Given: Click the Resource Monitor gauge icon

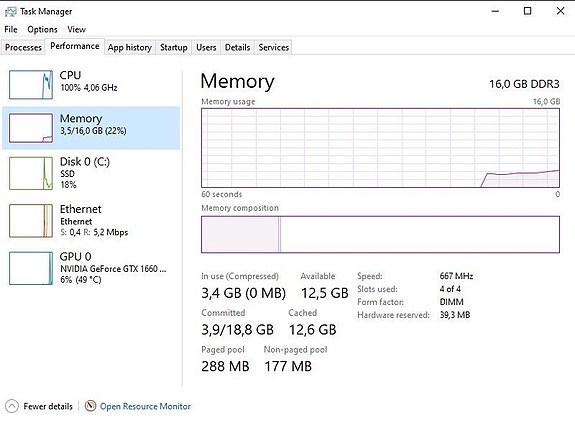Looking at the screenshot, I should 90,406.
